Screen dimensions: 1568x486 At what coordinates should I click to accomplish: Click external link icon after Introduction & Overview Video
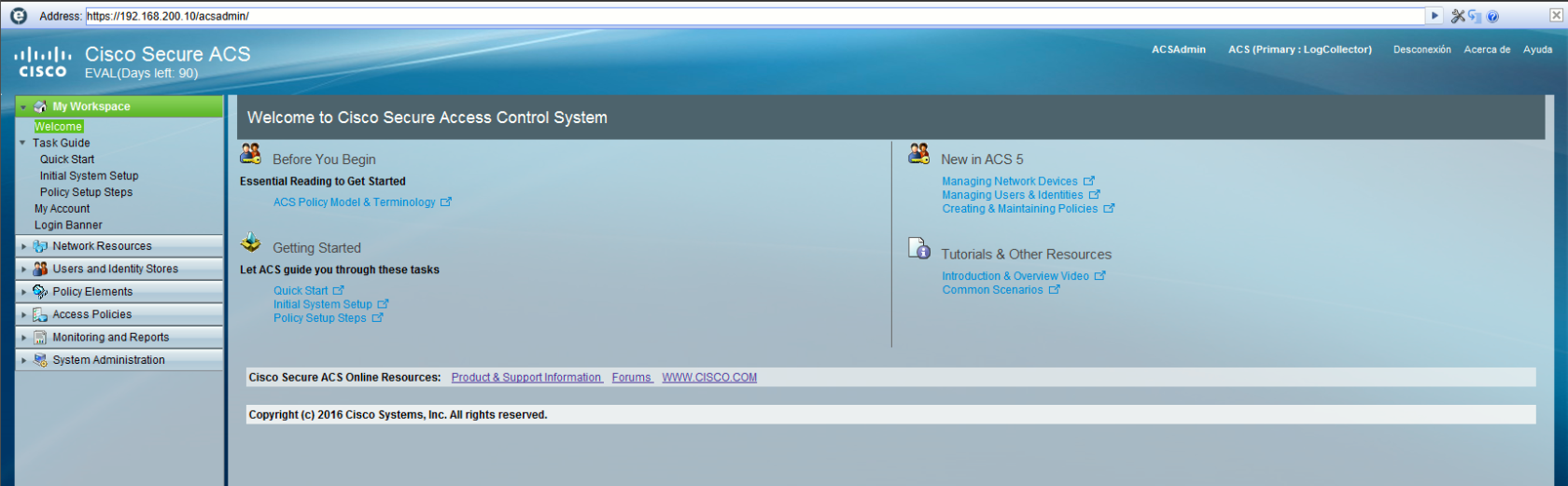pyautogui.click(x=1100, y=276)
